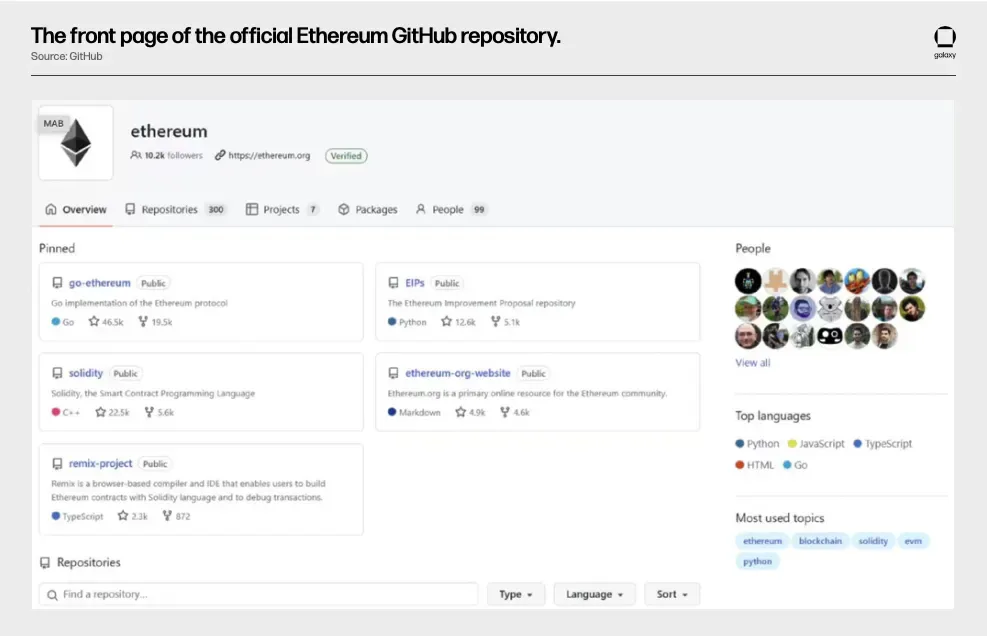
Task: Select the blockchain topic tag
Action: pos(820,541)
